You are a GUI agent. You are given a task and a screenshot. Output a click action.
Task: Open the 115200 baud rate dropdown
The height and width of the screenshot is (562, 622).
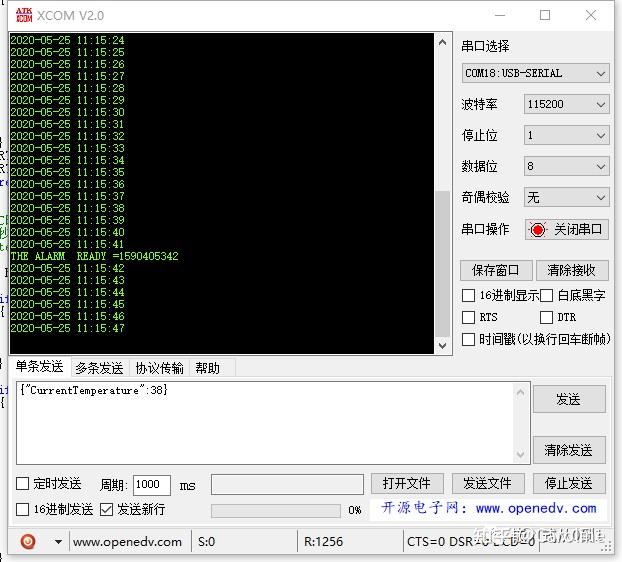[566, 104]
